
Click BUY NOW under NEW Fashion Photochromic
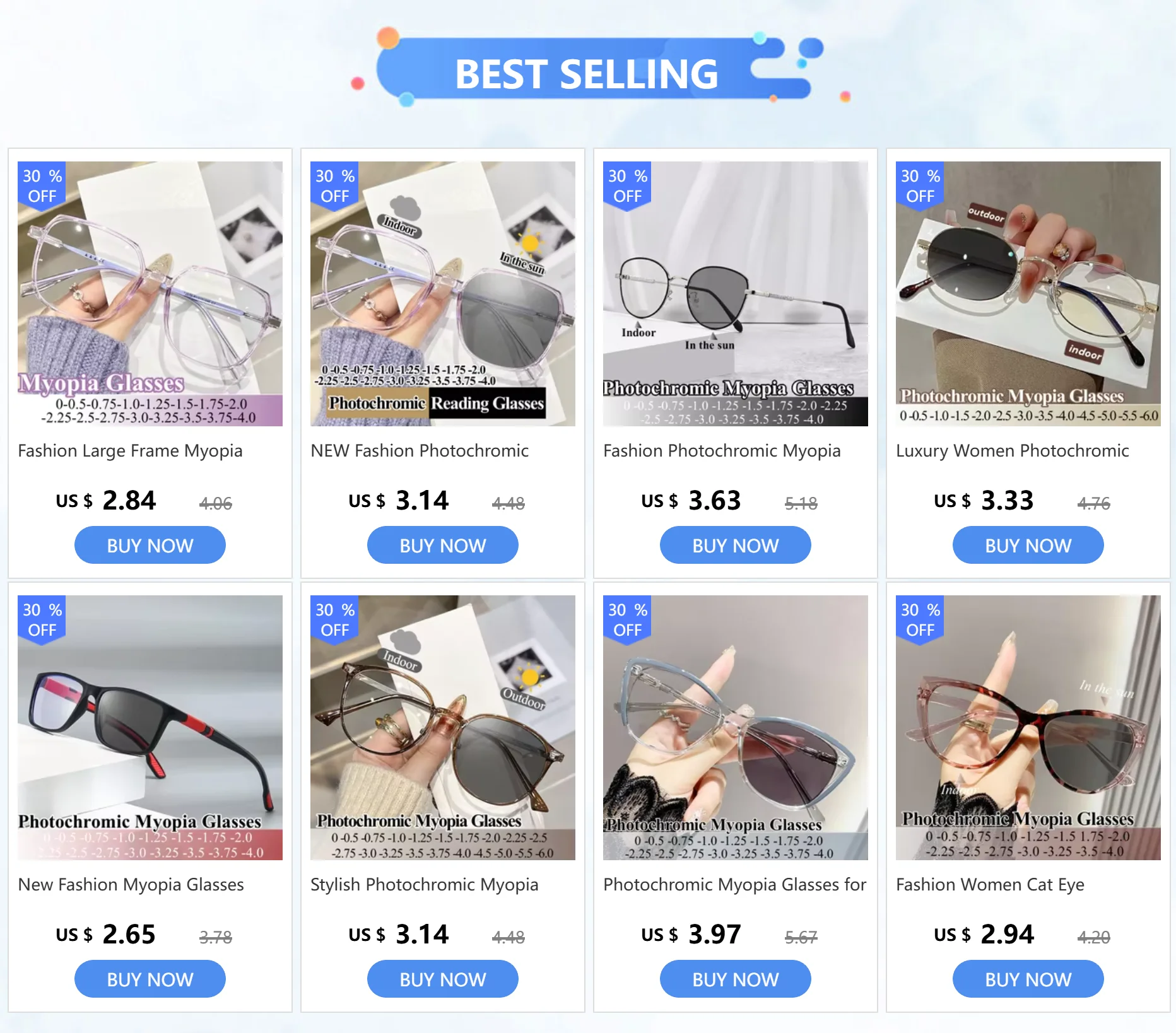point(443,546)
